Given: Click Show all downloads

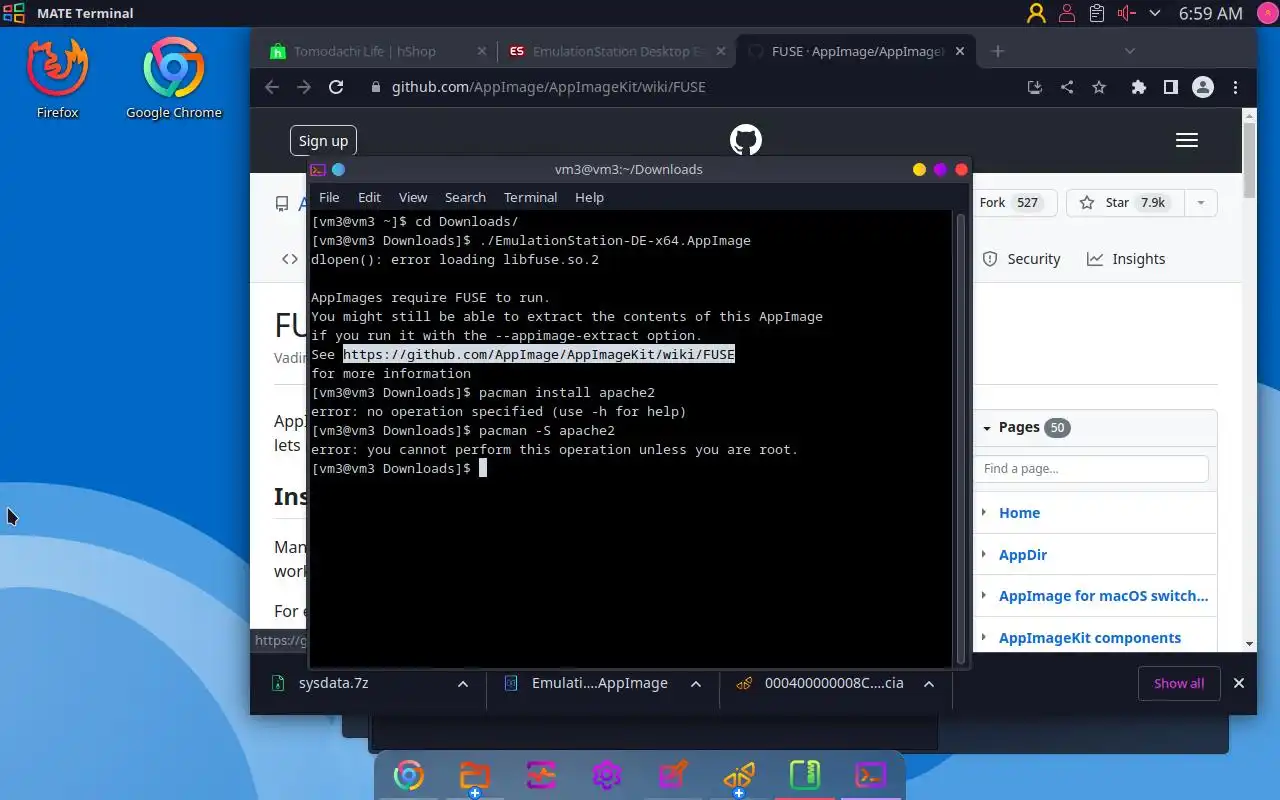Looking at the screenshot, I should pyautogui.click(x=1179, y=684).
